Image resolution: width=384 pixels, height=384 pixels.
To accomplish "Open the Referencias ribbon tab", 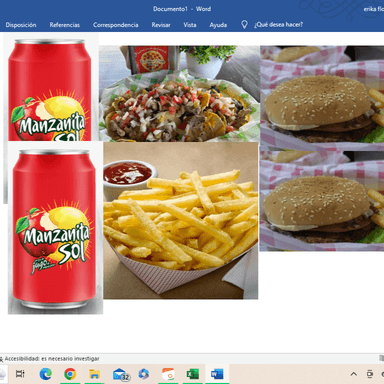I will pos(65,25).
